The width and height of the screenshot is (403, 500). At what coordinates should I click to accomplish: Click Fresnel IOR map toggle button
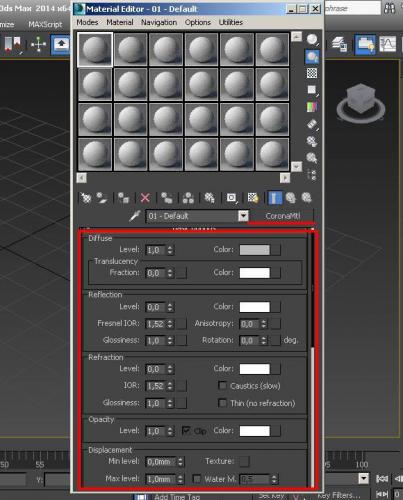coord(181,323)
